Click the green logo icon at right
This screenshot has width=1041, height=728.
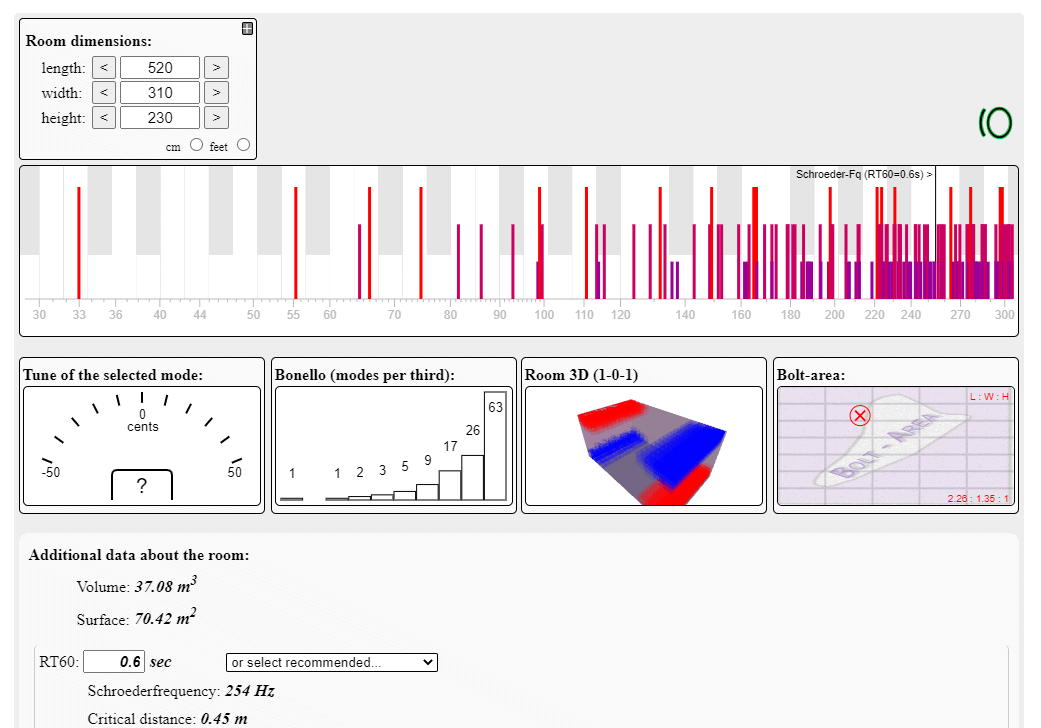(995, 123)
